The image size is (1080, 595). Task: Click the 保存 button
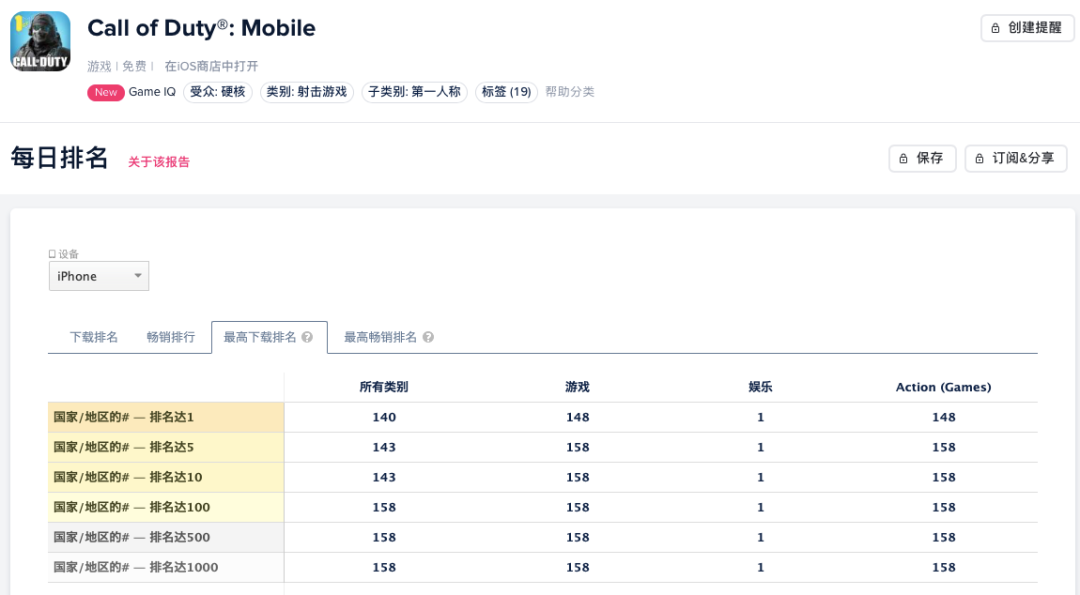click(x=922, y=158)
